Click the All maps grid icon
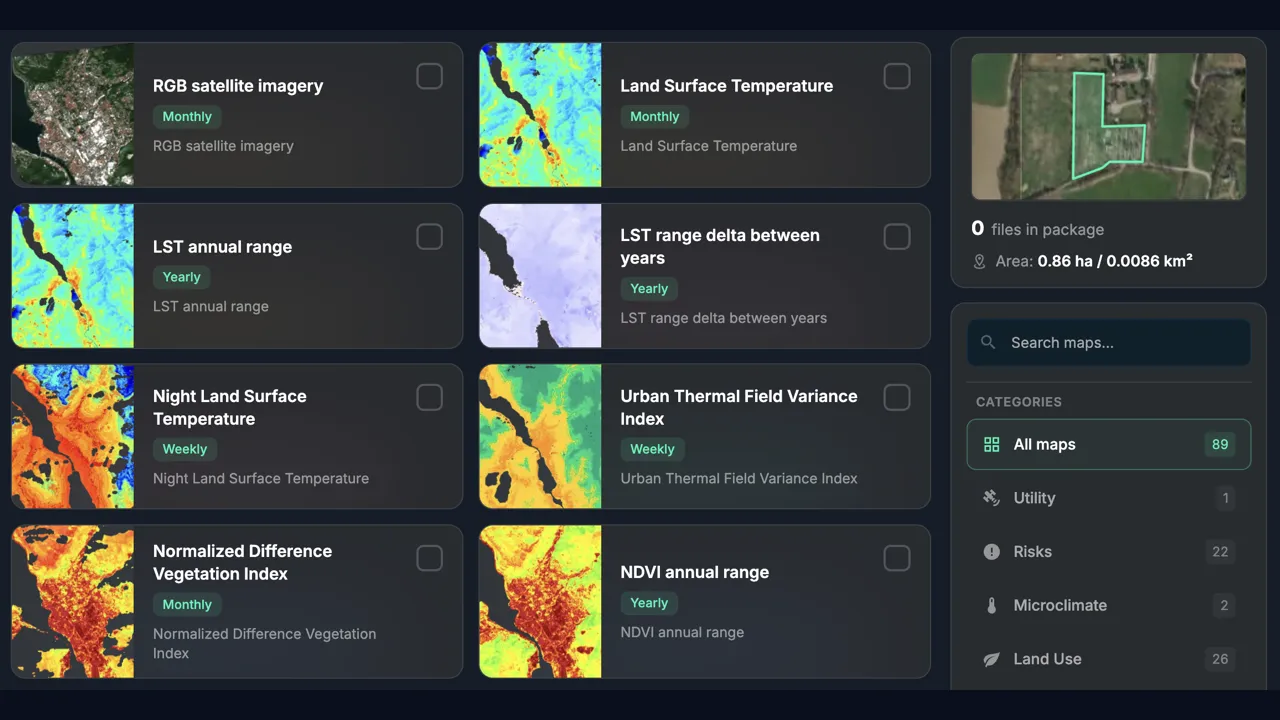 point(991,444)
